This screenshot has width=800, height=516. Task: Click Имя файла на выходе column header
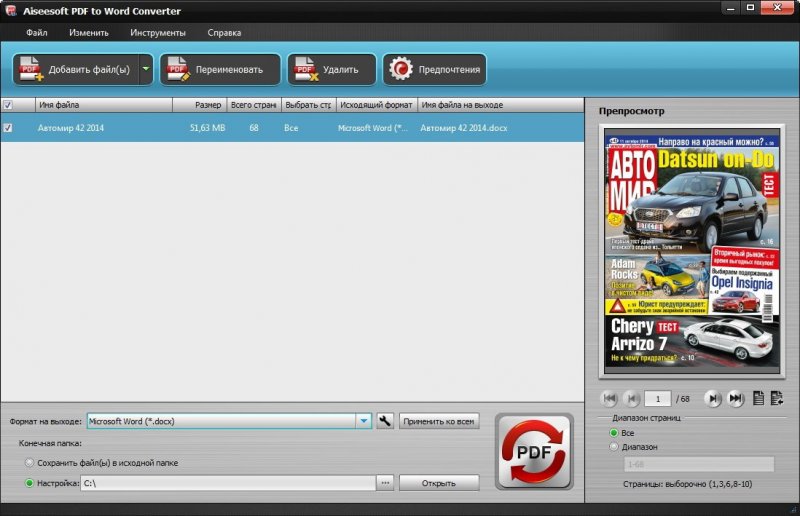[500, 105]
